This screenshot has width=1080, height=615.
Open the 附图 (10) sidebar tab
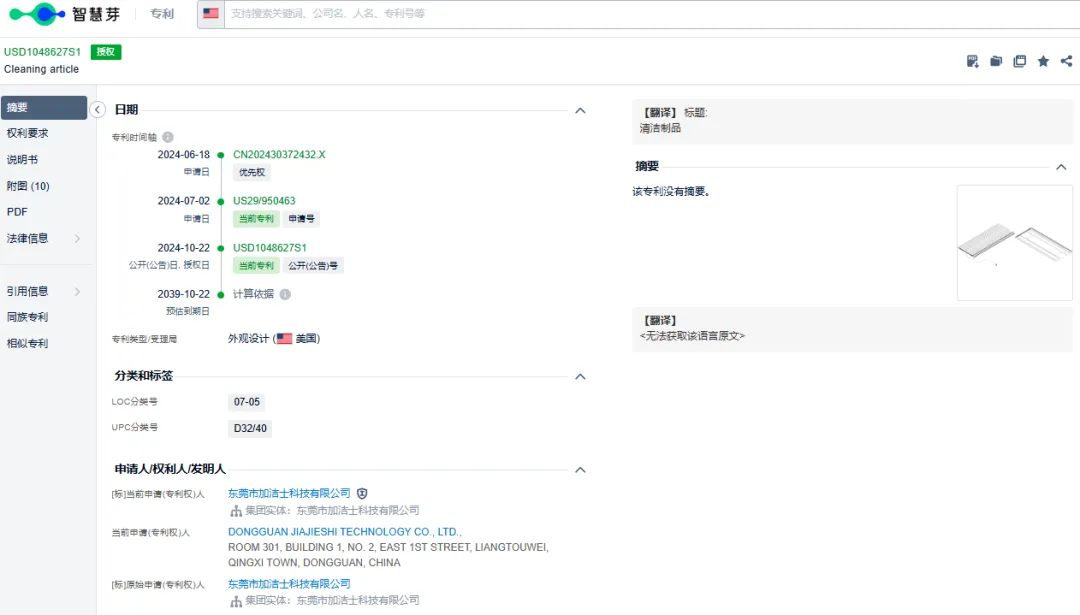point(28,186)
